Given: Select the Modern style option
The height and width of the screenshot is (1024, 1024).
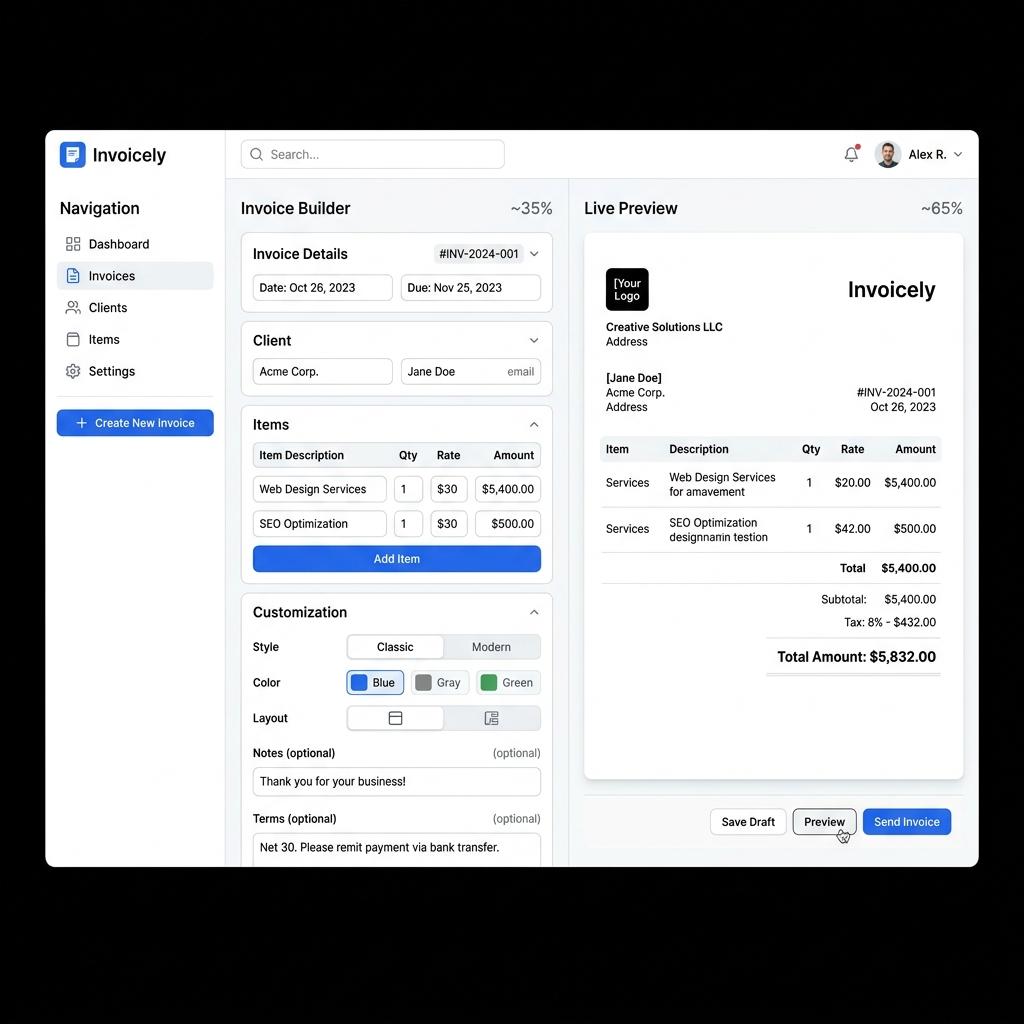Looking at the screenshot, I should [x=491, y=647].
